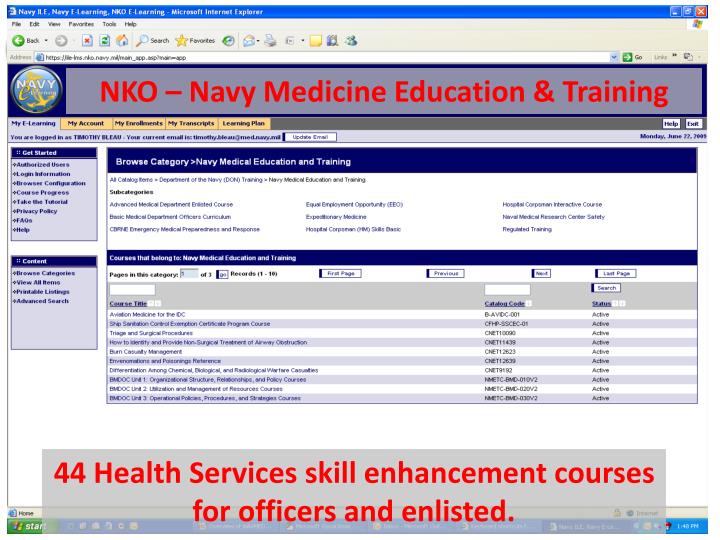Click the Search button above Status

pyautogui.click(x=607, y=288)
